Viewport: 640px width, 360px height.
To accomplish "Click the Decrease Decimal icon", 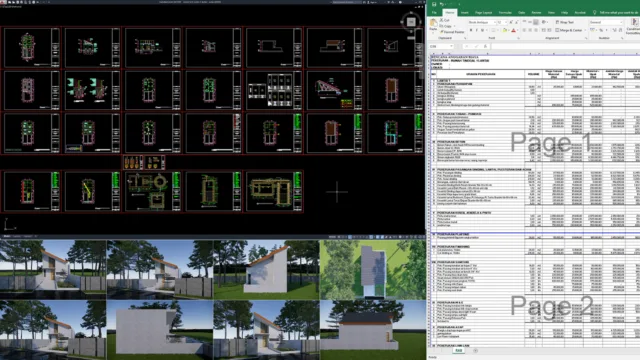I will 620,30.
